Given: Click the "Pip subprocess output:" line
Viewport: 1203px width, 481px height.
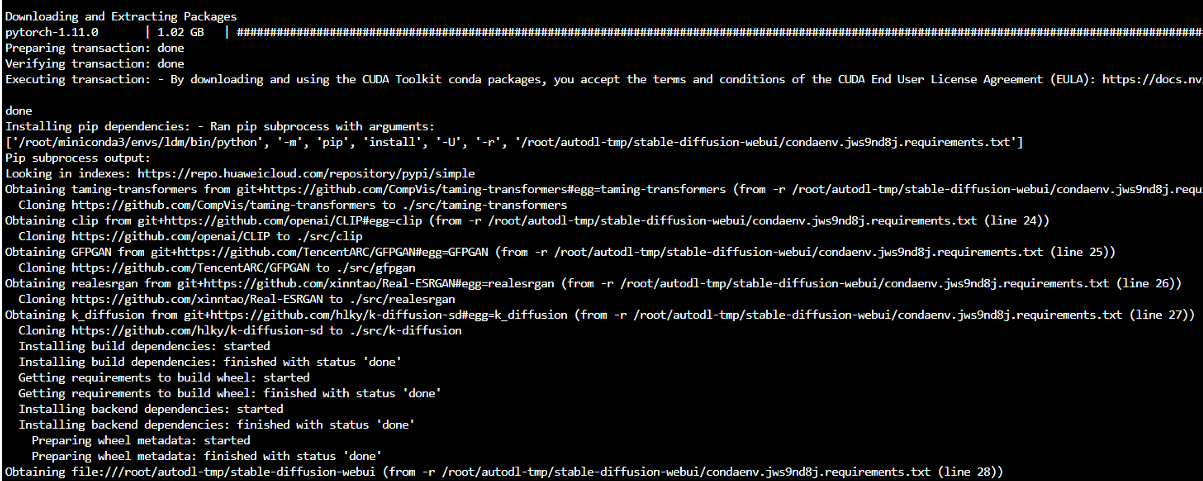Looking at the screenshot, I should click(77, 158).
